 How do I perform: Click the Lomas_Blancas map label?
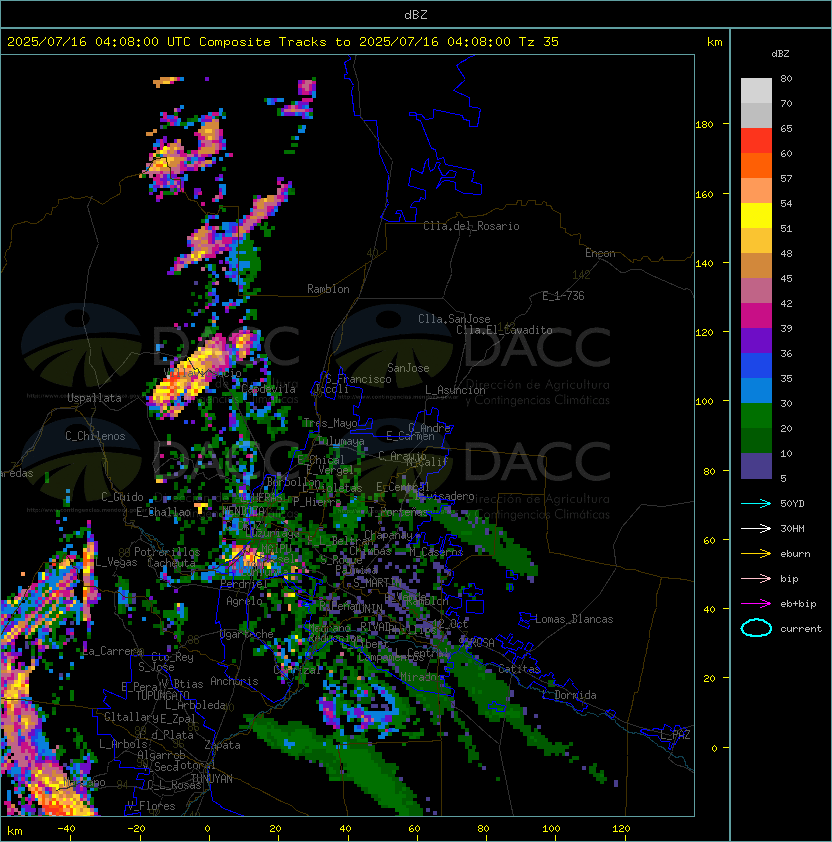[574, 619]
